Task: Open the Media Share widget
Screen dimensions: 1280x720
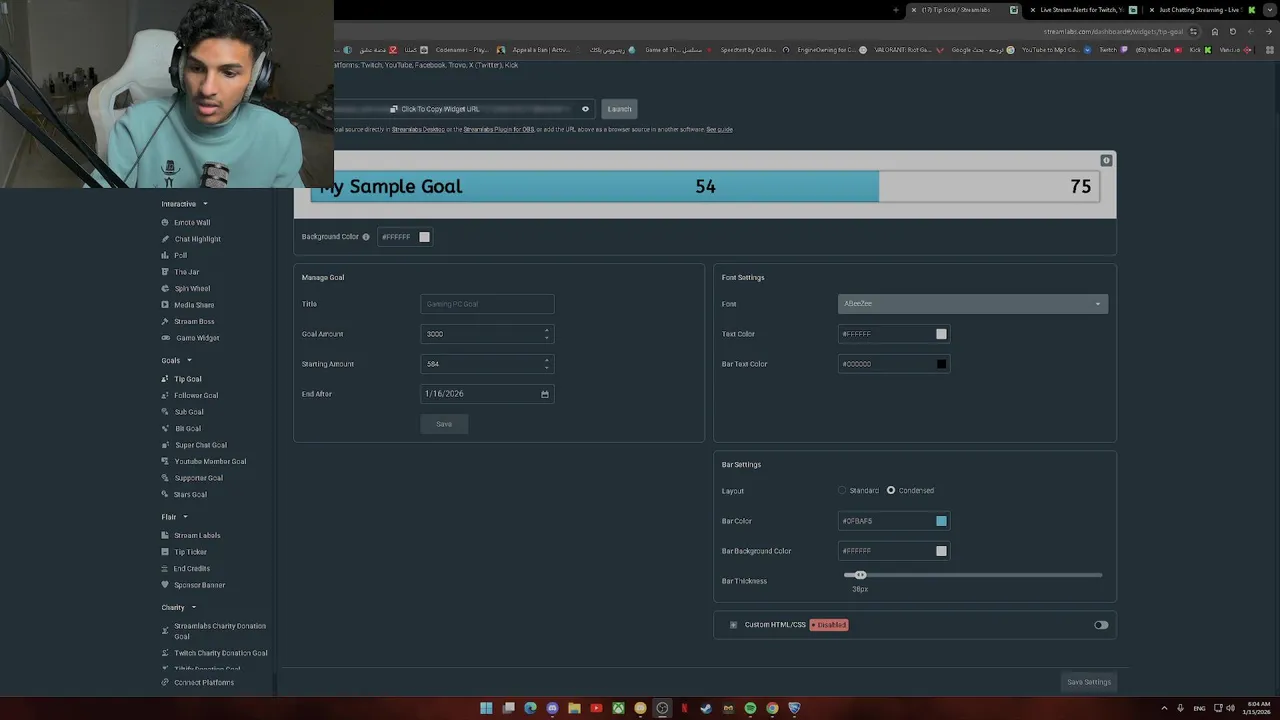Action: [194, 305]
